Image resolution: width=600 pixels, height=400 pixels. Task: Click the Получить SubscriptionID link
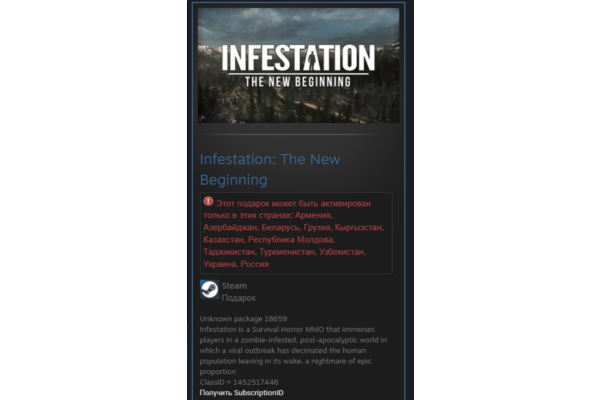point(241,393)
